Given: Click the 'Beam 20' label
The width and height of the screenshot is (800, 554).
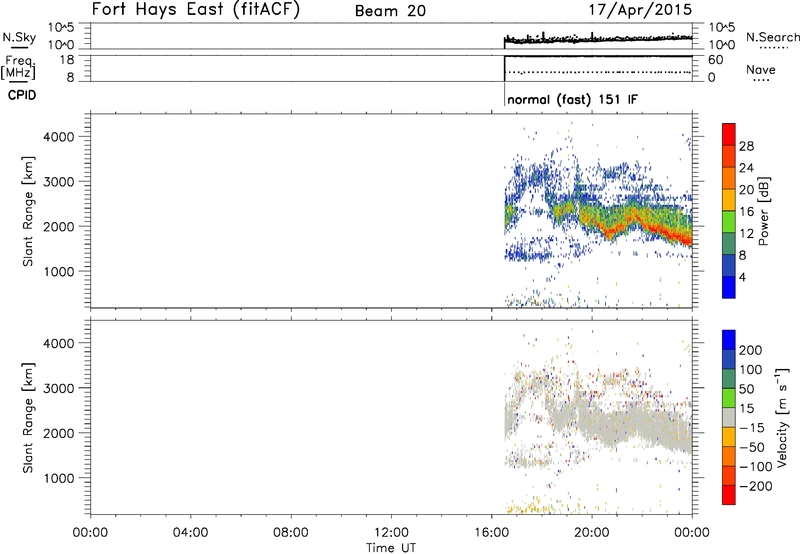Looking at the screenshot, I should tap(390, 11).
